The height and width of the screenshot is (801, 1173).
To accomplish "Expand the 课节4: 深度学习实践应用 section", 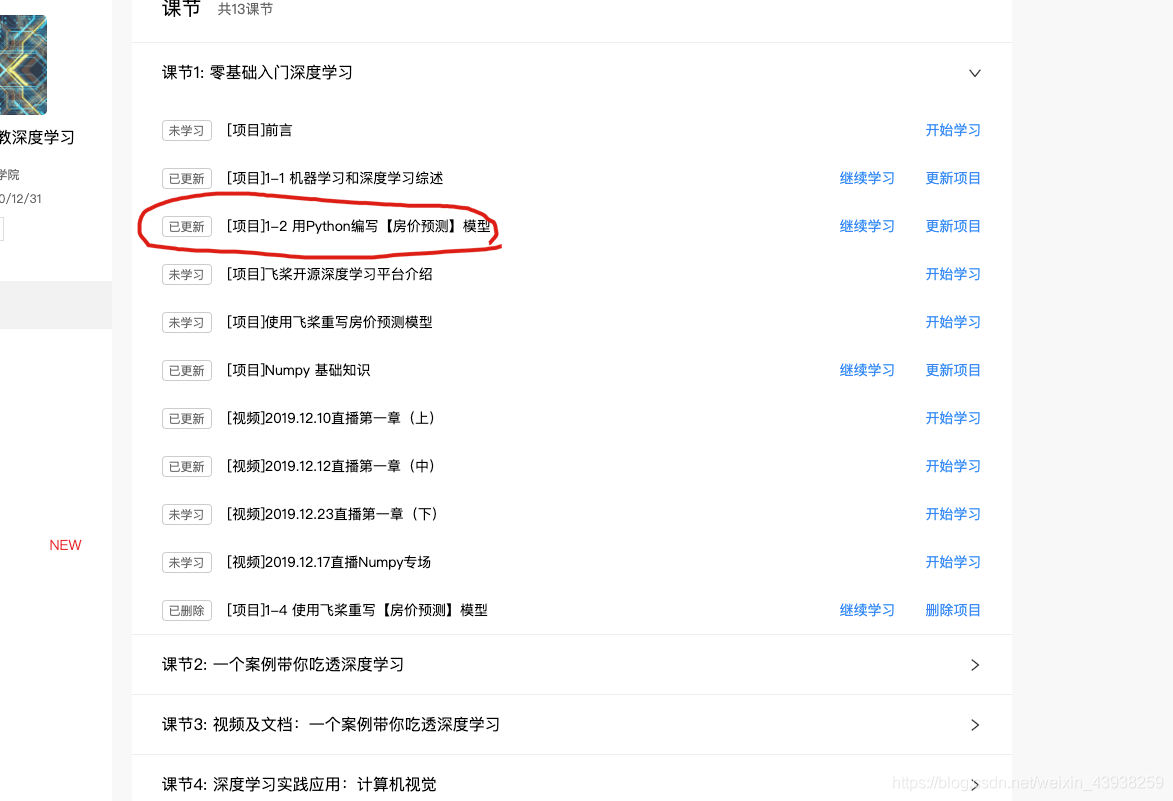I will 974,784.
